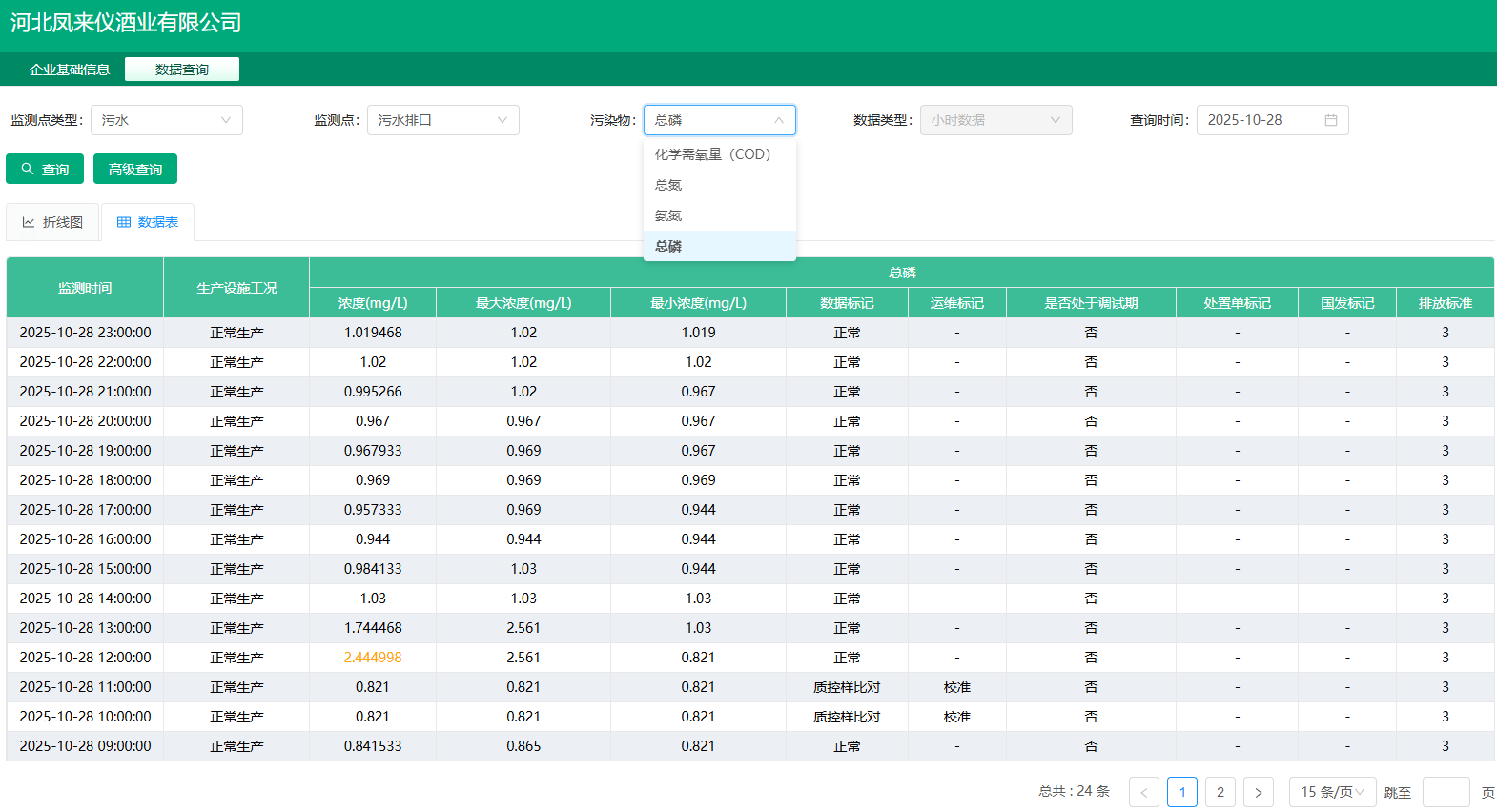The image size is (1497, 812).
Task: Choose 总氮 in the pollutant dropdown
Action: coord(668,185)
